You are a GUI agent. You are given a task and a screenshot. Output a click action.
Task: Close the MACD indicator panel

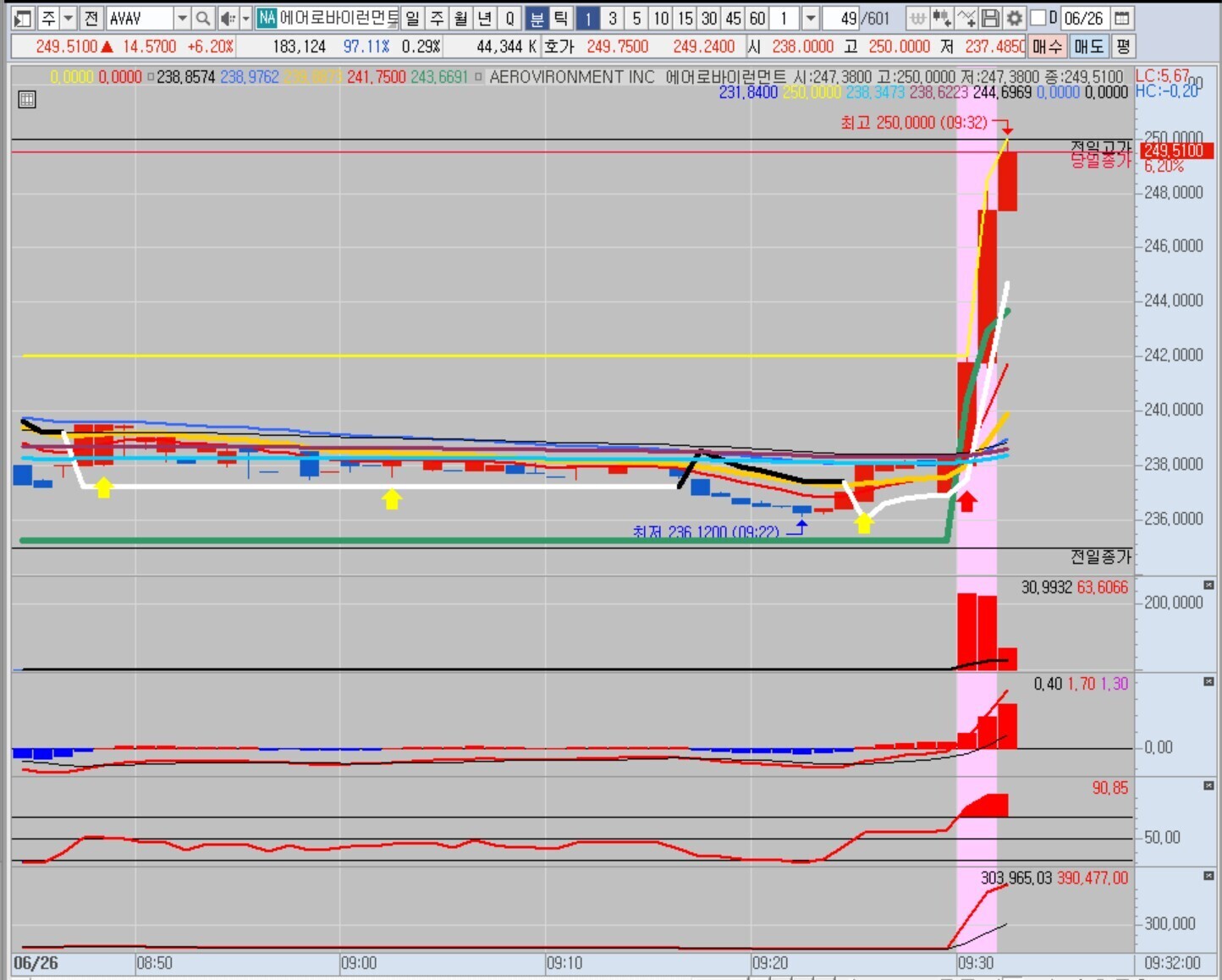1208,682
